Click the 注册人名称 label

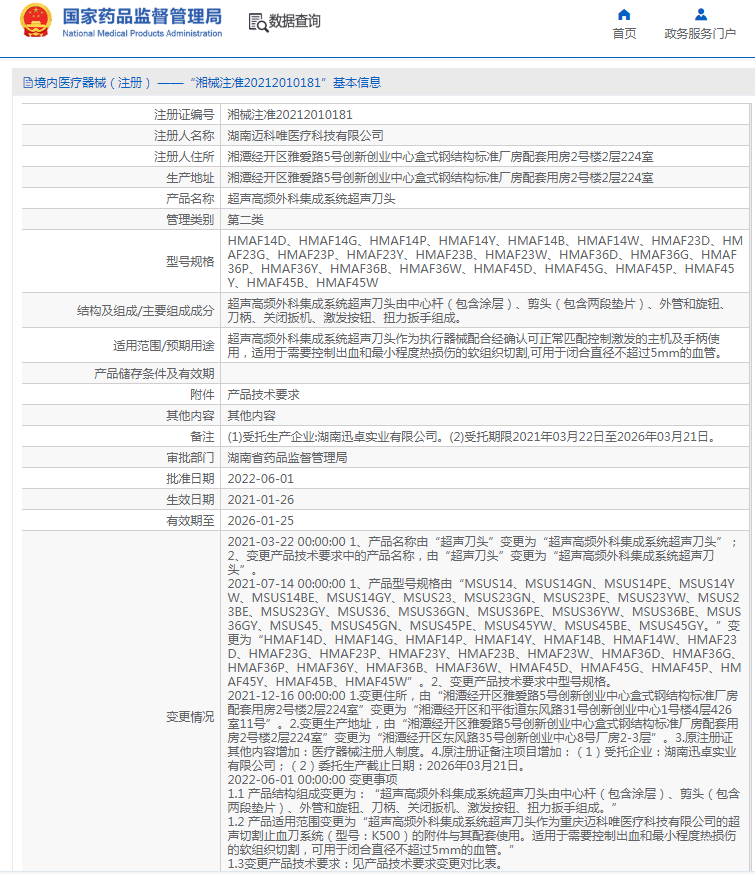pyautogui.click(x=184, y=136)
